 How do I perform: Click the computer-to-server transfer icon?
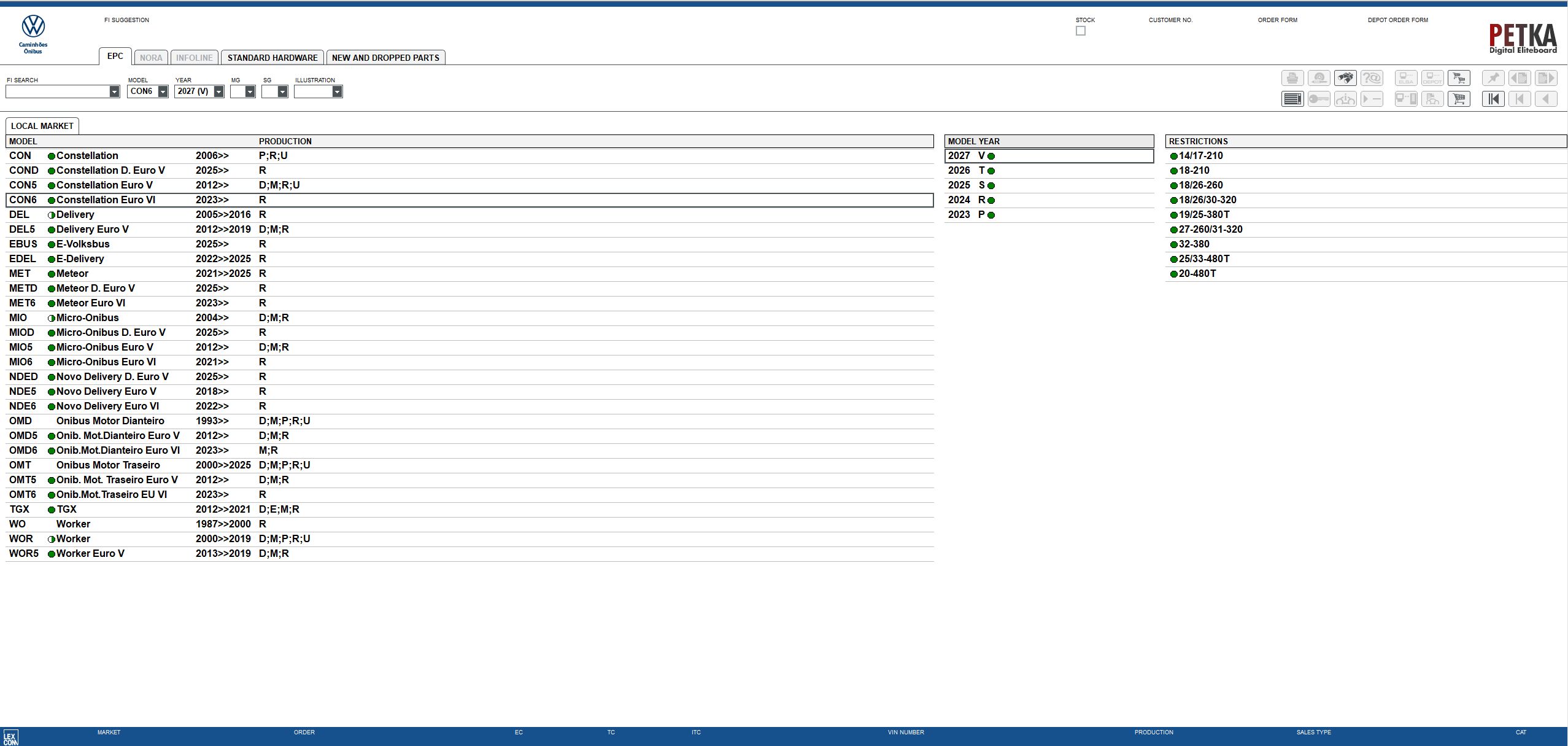(x=1406, y=99)
